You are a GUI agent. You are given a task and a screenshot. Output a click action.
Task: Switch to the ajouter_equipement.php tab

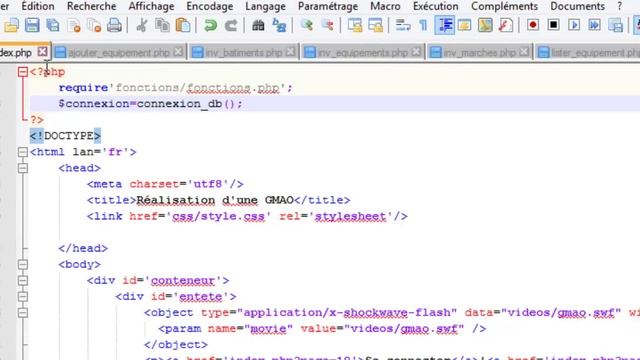(x=118, y=52)
